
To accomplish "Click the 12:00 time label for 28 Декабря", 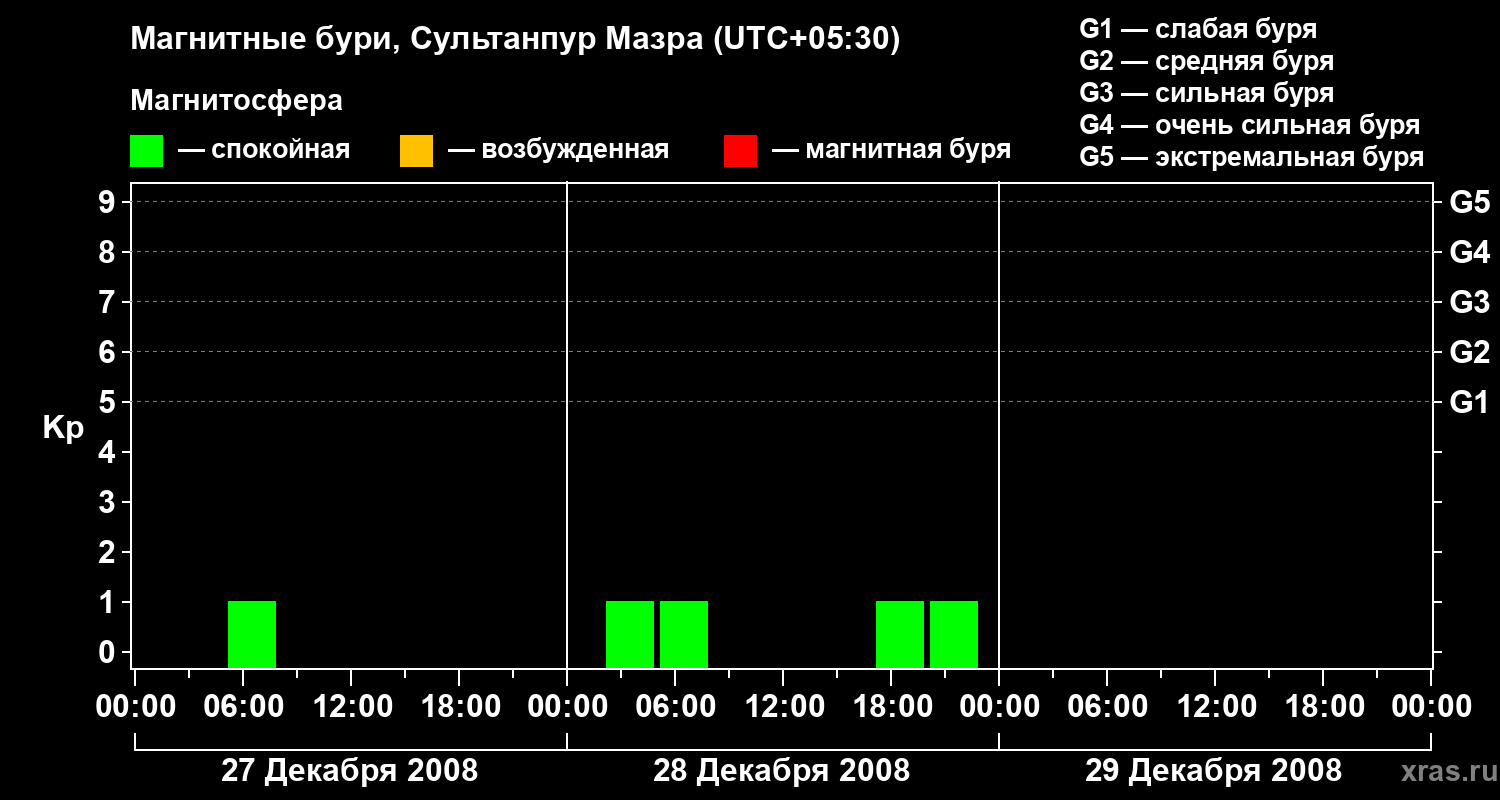I will (783, 707).
